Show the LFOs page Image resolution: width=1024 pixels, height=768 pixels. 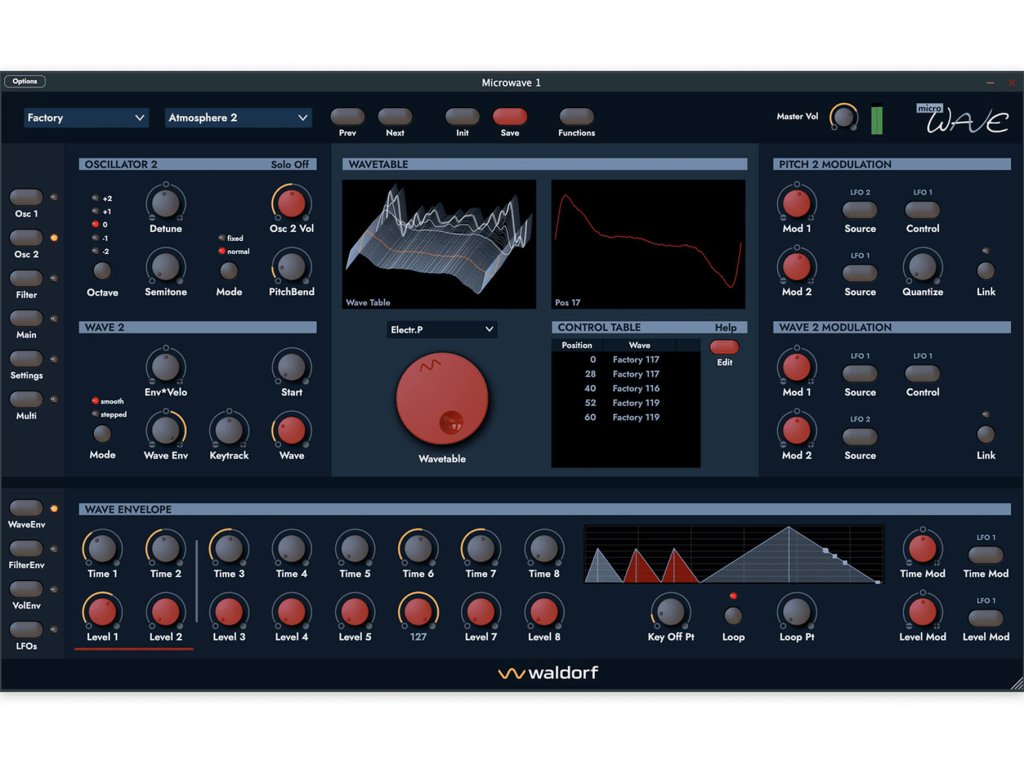(26, 630)
